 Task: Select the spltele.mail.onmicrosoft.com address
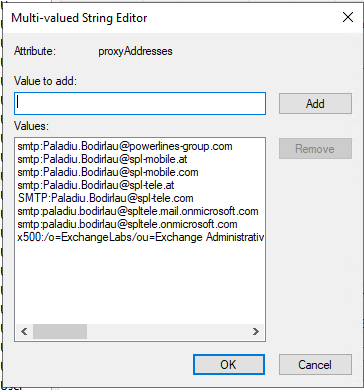tap(138, 211)
